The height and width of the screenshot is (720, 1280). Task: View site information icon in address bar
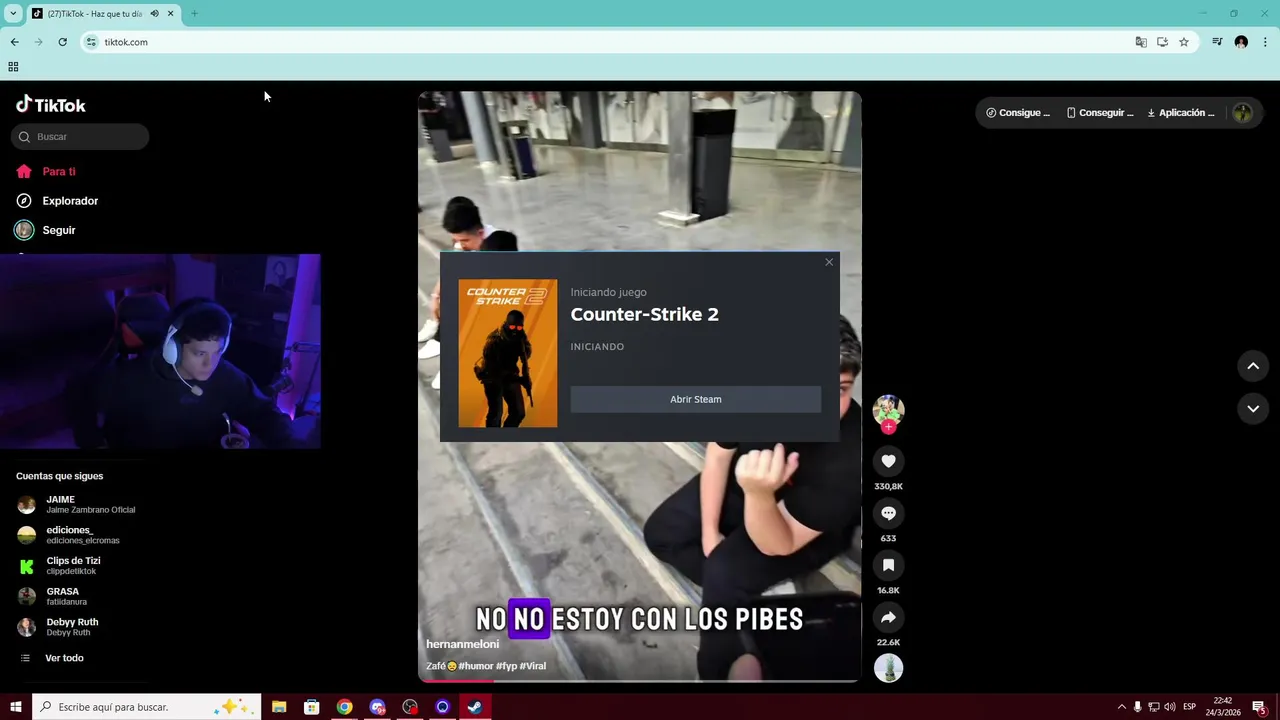tap(91, 42)
